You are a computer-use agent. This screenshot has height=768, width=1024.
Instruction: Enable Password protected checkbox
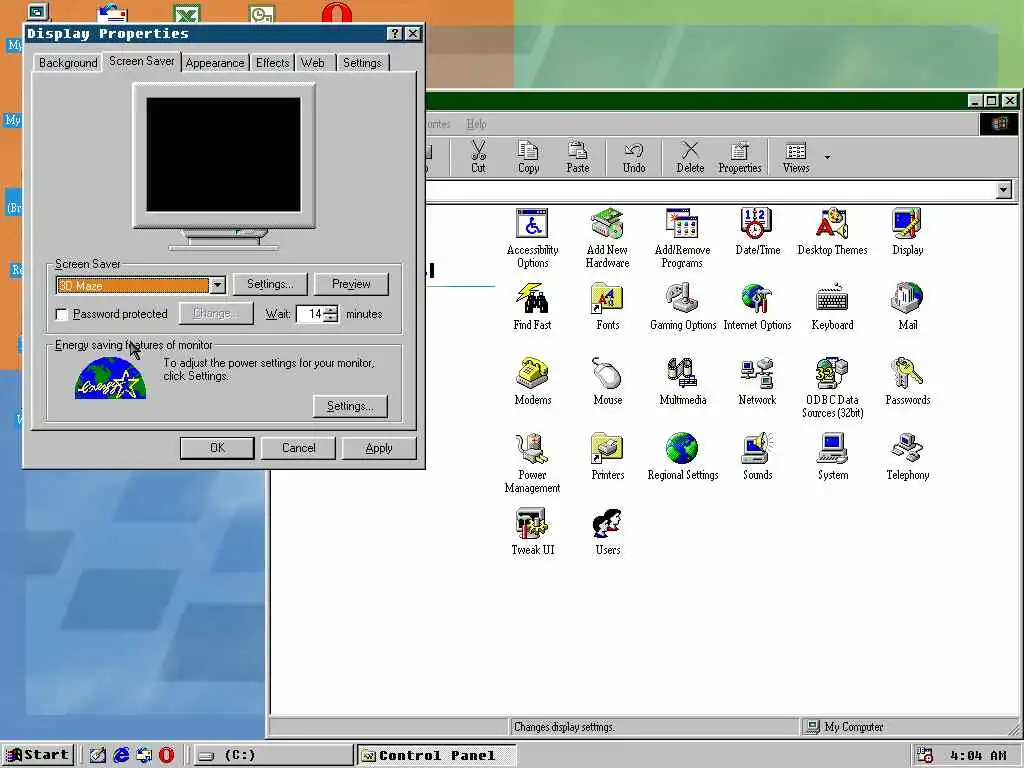[62, 315]
